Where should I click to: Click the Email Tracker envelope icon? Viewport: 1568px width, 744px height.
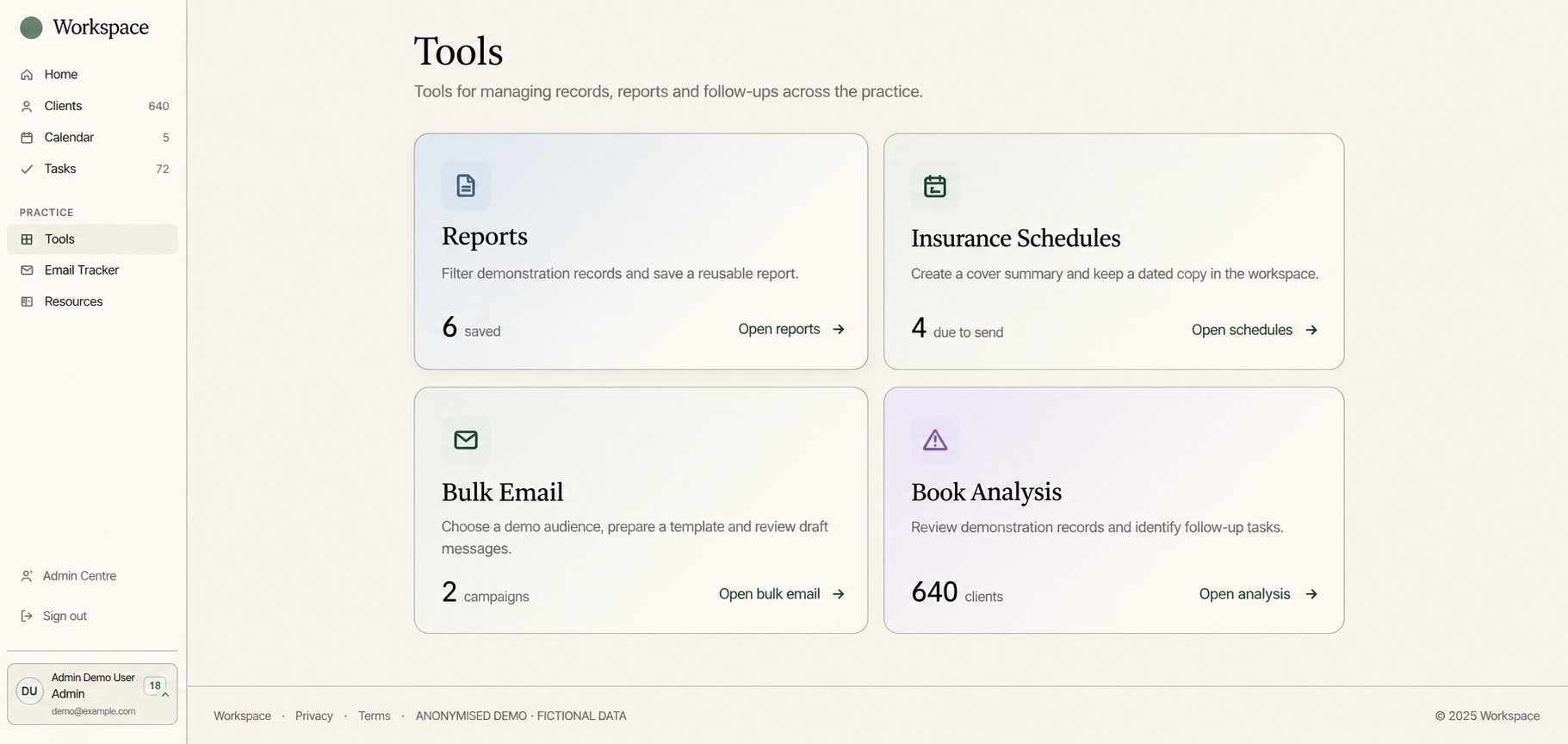pyautogui.click(x=27, y=270)
